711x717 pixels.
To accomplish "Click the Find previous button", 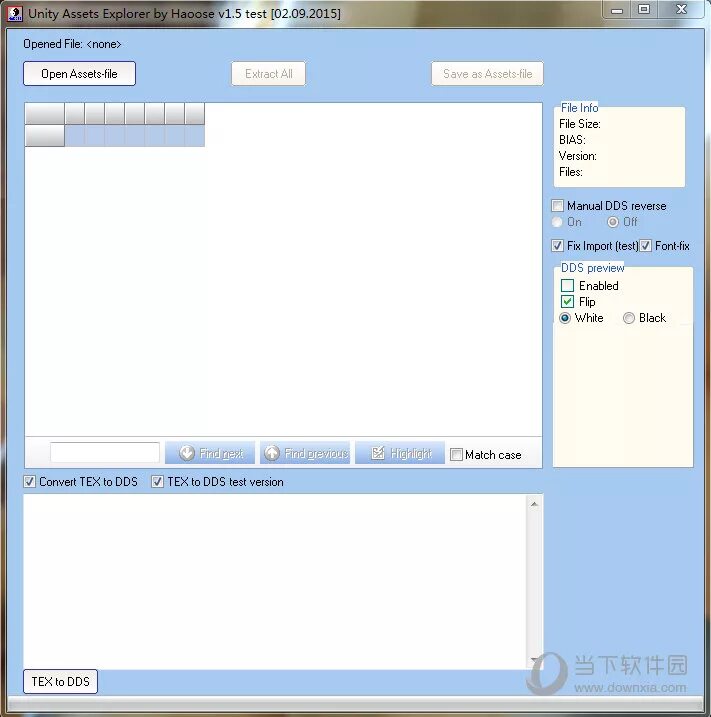I will pos(305,453).
